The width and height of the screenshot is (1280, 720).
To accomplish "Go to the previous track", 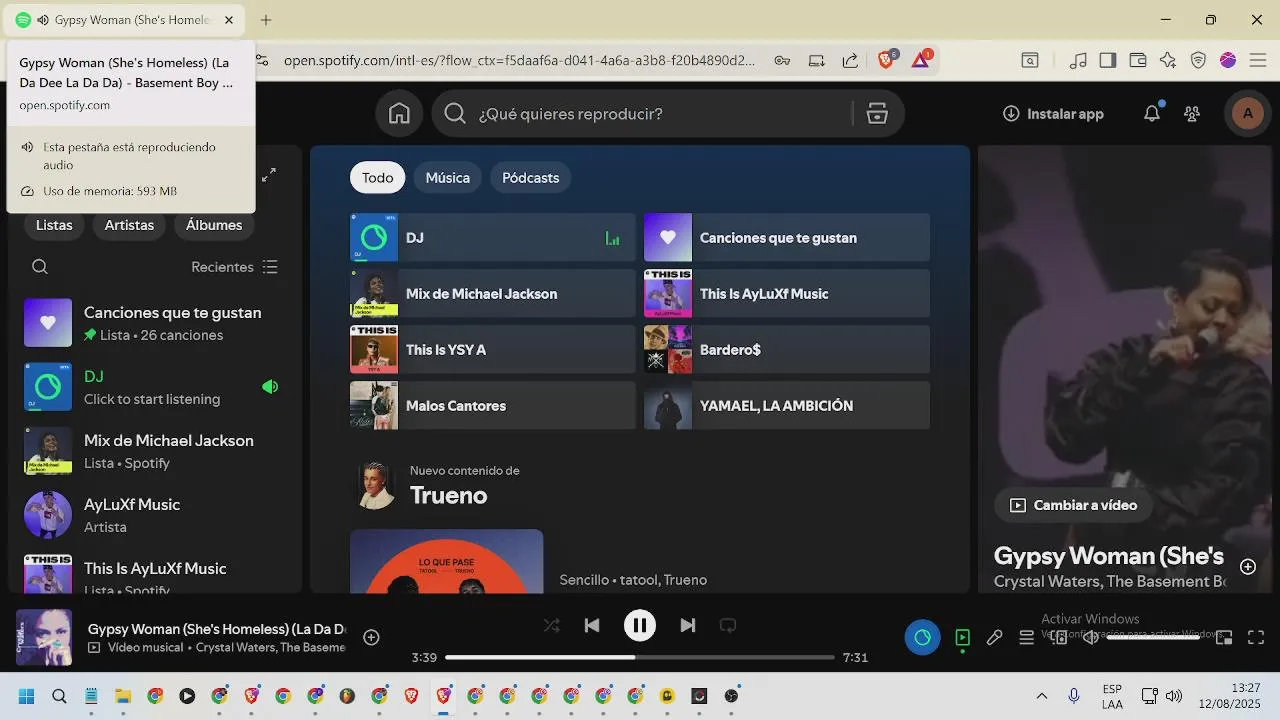I will (x=592, y=625).
